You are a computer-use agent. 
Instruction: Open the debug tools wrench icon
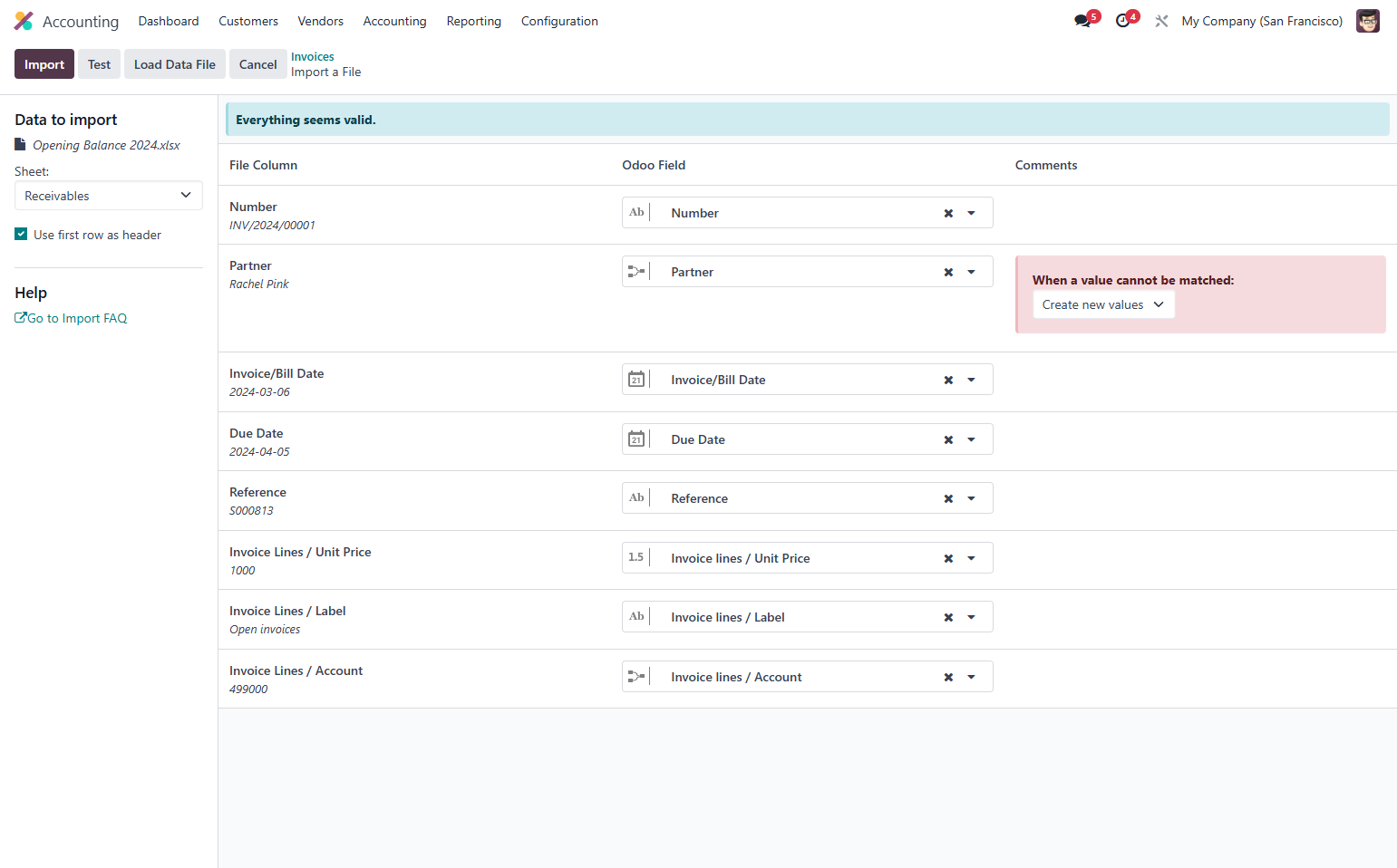coord(1161,21)
